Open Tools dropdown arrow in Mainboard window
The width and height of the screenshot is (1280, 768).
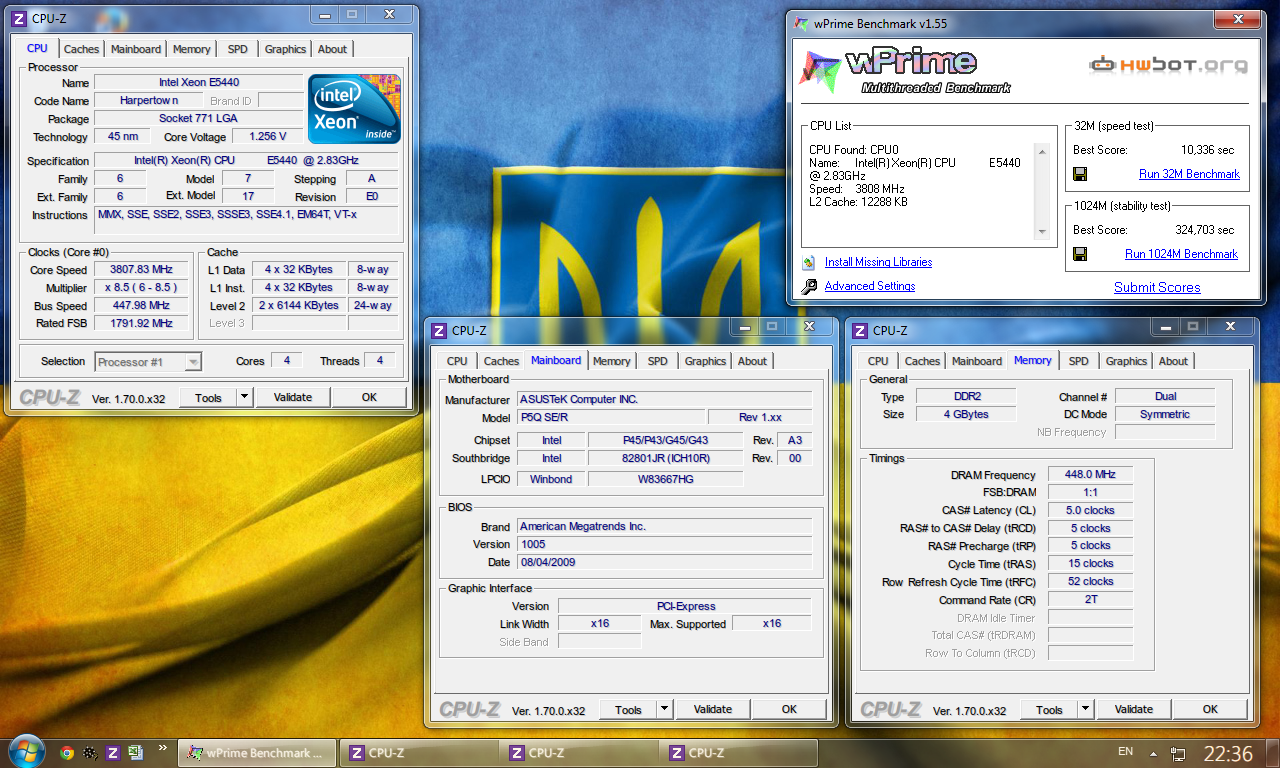(665, 709)
